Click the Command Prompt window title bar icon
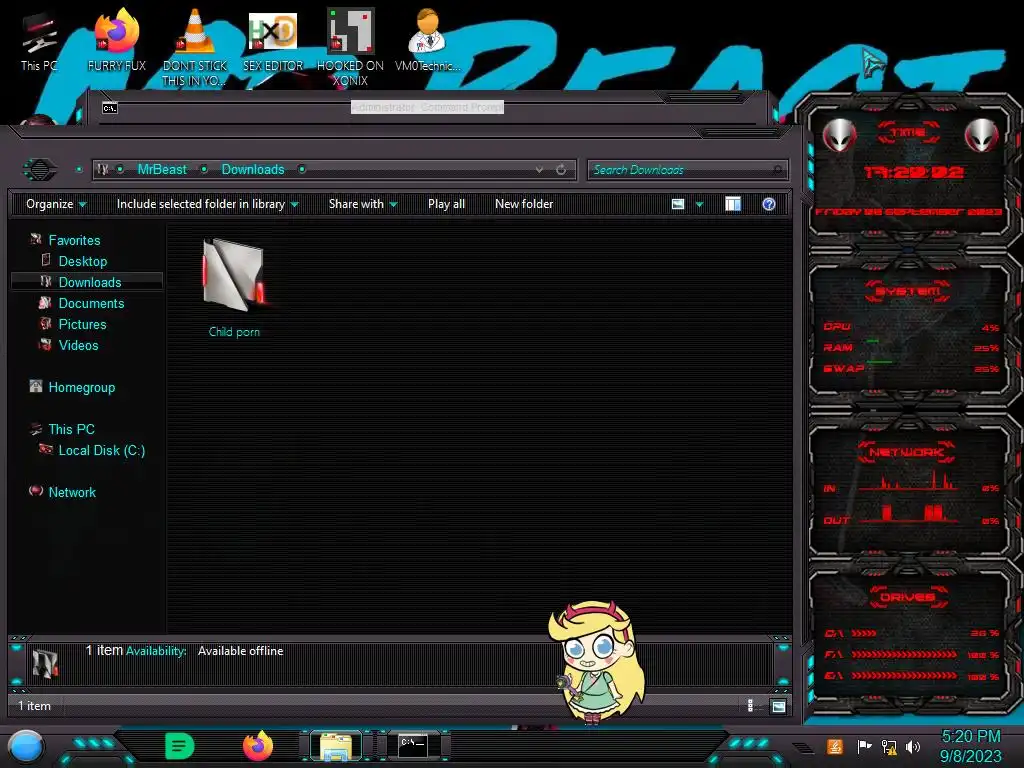The image size is (1024, 768). (x=110, y=108)
